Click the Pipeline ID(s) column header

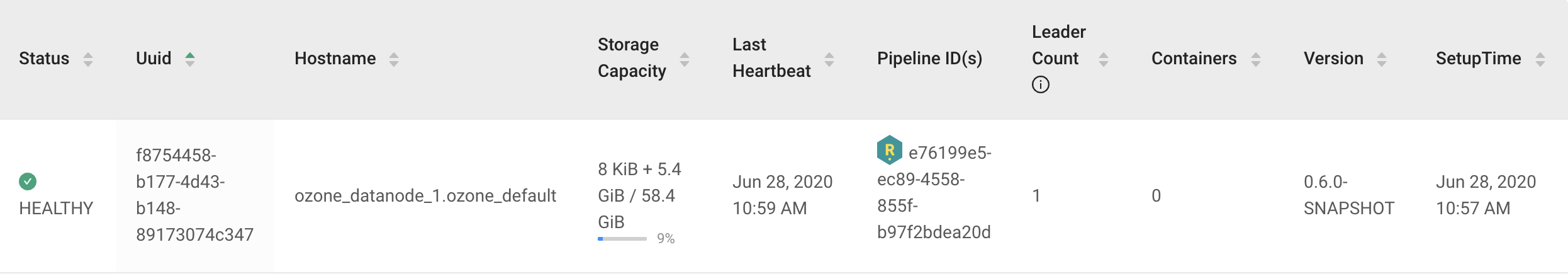tap(929, 59)
